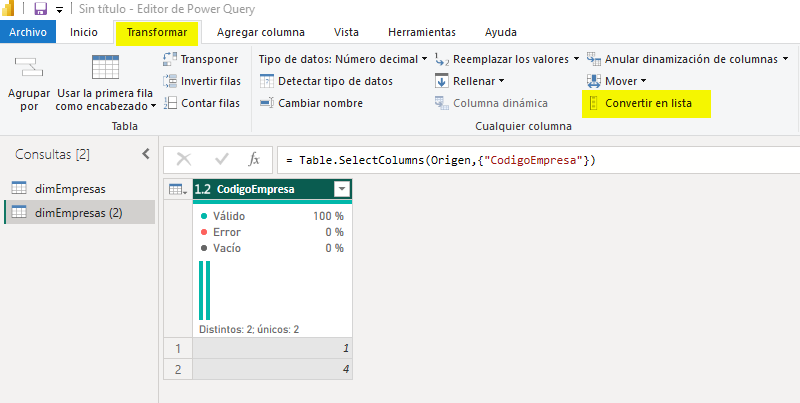Click the fx formula button

(254, 159)
